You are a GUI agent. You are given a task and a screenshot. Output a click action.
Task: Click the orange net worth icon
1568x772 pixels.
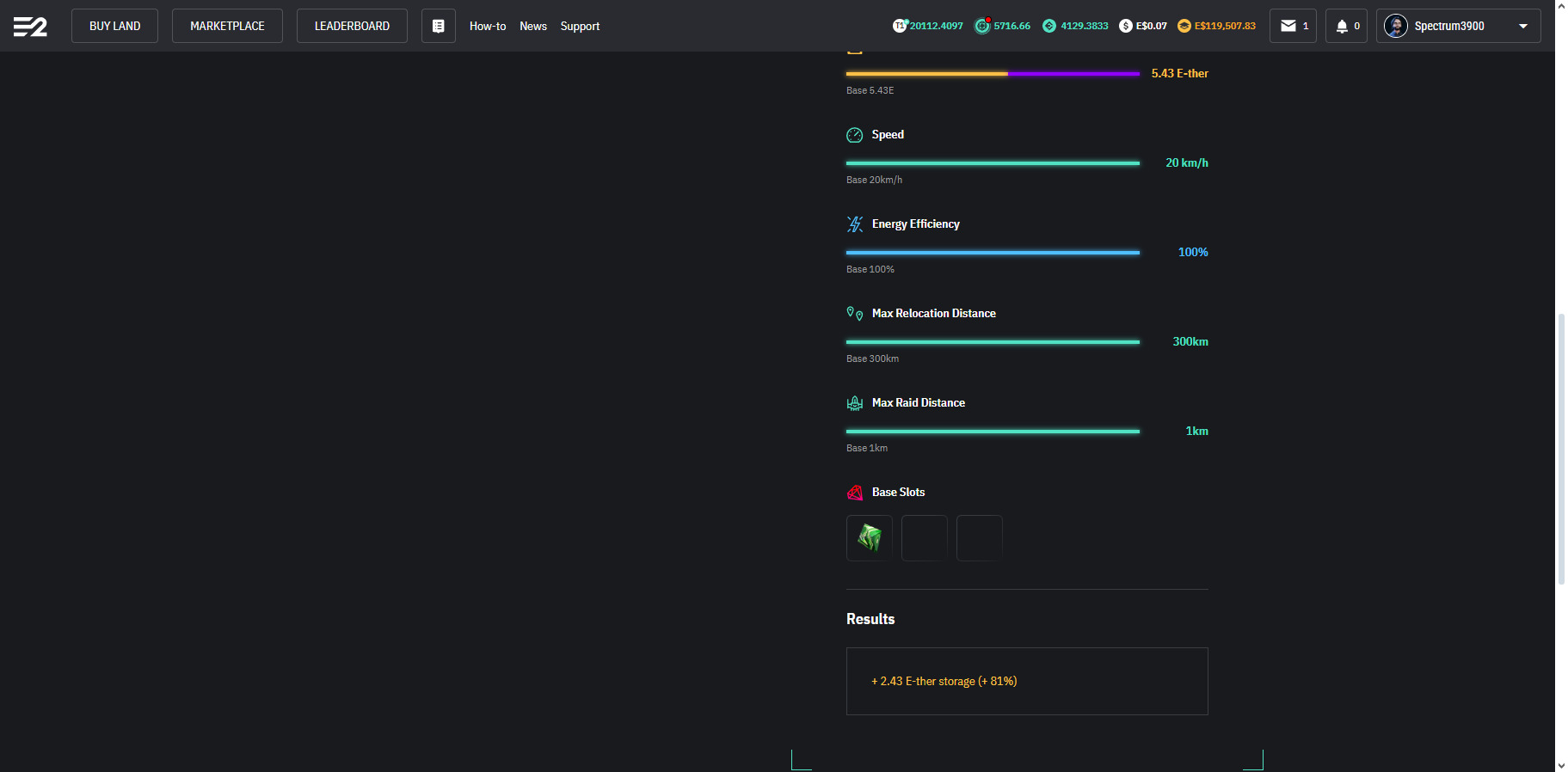[x=1184, y=26]
